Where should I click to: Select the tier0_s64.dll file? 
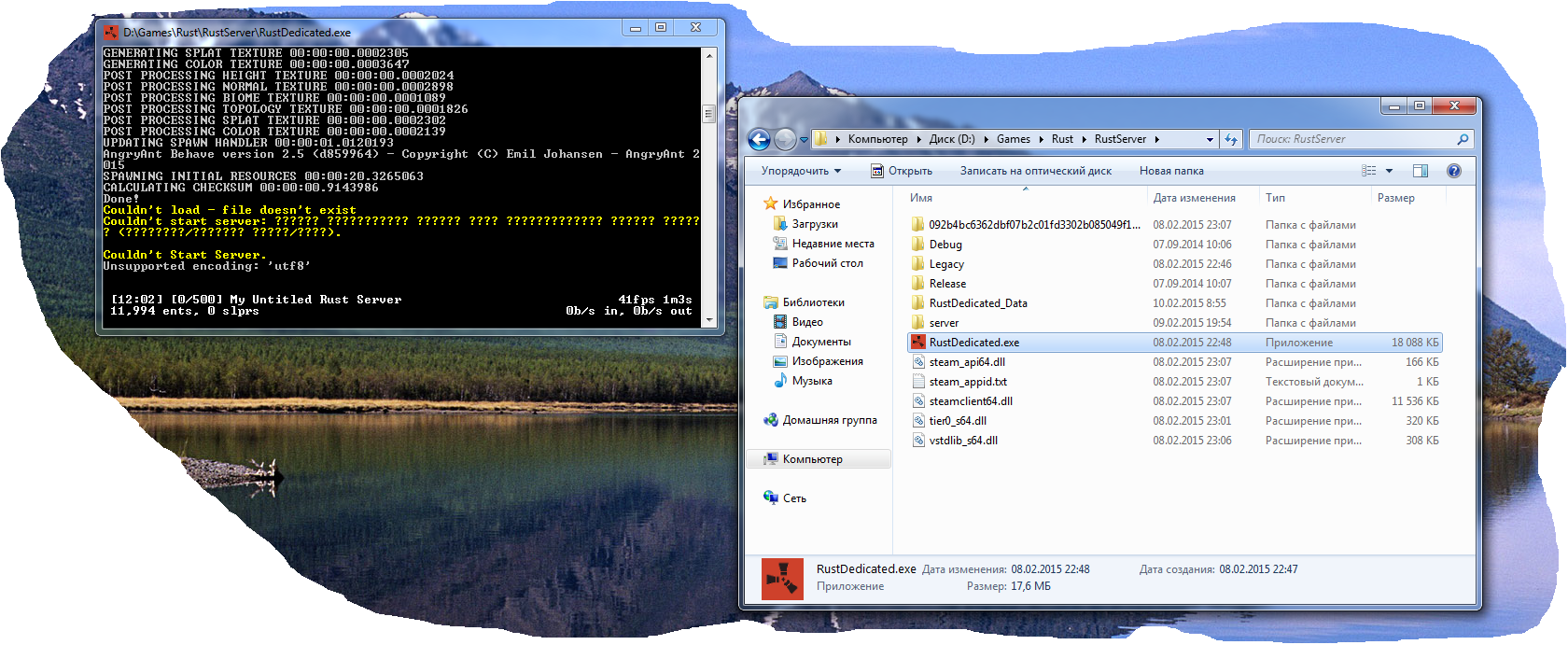click(x=1176, y=421)
